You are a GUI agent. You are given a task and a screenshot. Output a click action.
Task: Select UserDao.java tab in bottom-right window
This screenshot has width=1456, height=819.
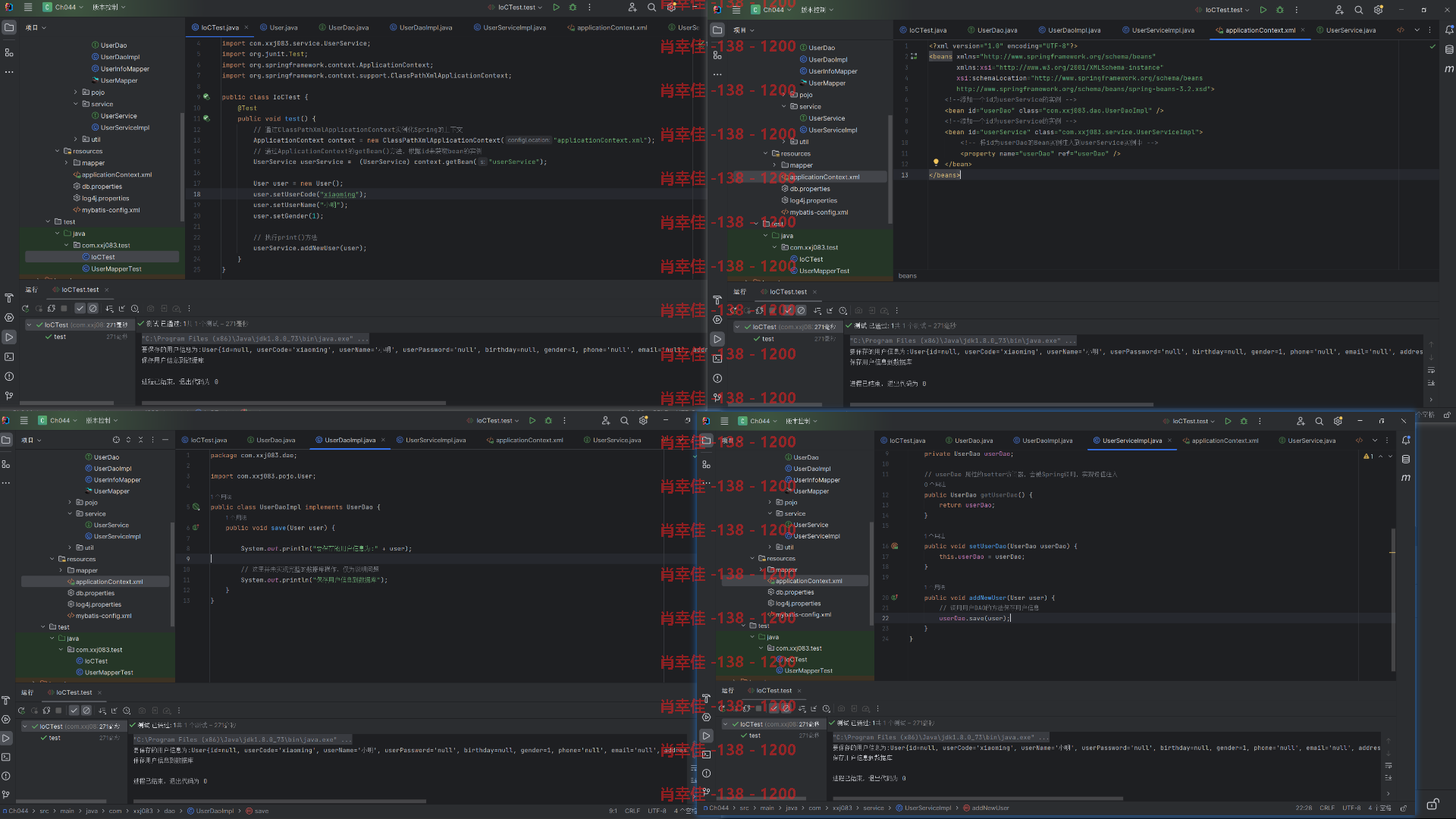968,441
